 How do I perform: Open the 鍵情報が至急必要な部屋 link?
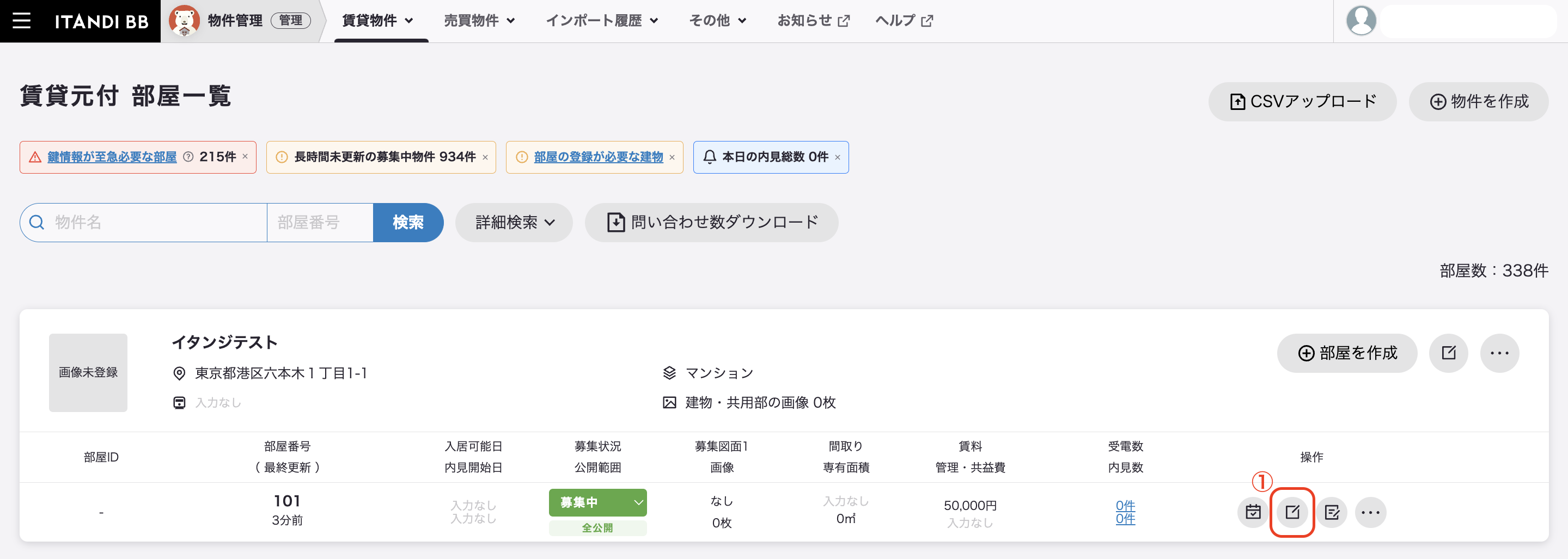pos(112,157)
